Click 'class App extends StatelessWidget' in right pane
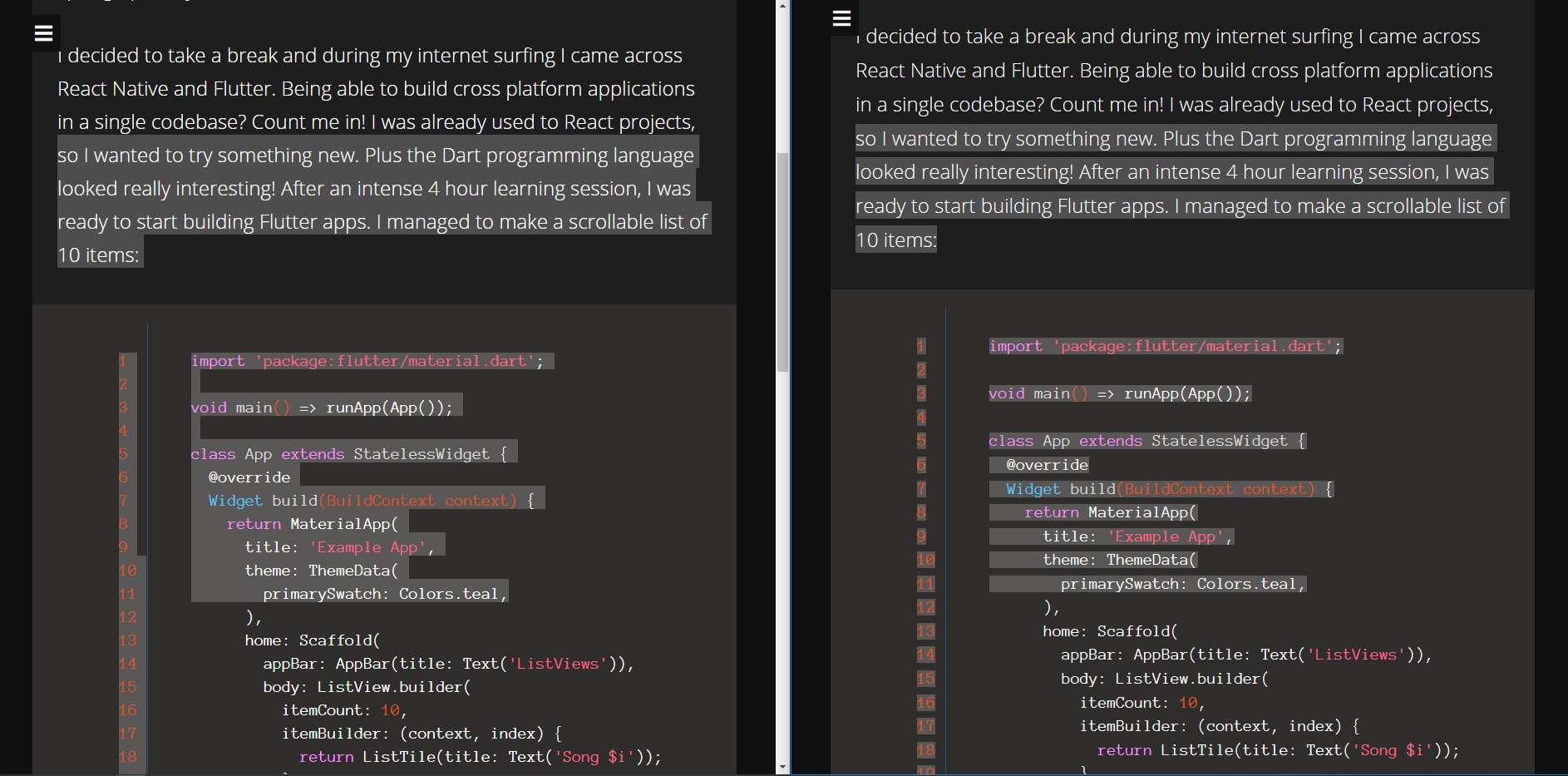The height and width of the screenshot is (776, 1568). click(x=1138, y=441)
